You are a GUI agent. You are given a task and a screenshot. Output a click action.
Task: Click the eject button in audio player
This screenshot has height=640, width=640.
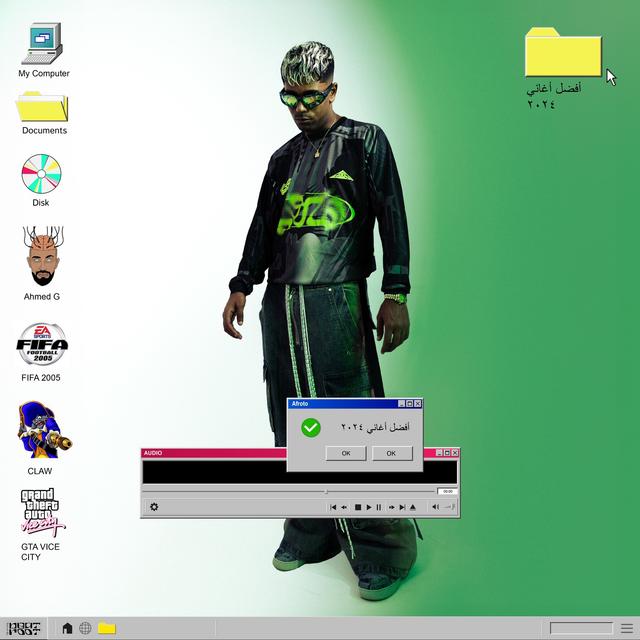click(413, 507)
